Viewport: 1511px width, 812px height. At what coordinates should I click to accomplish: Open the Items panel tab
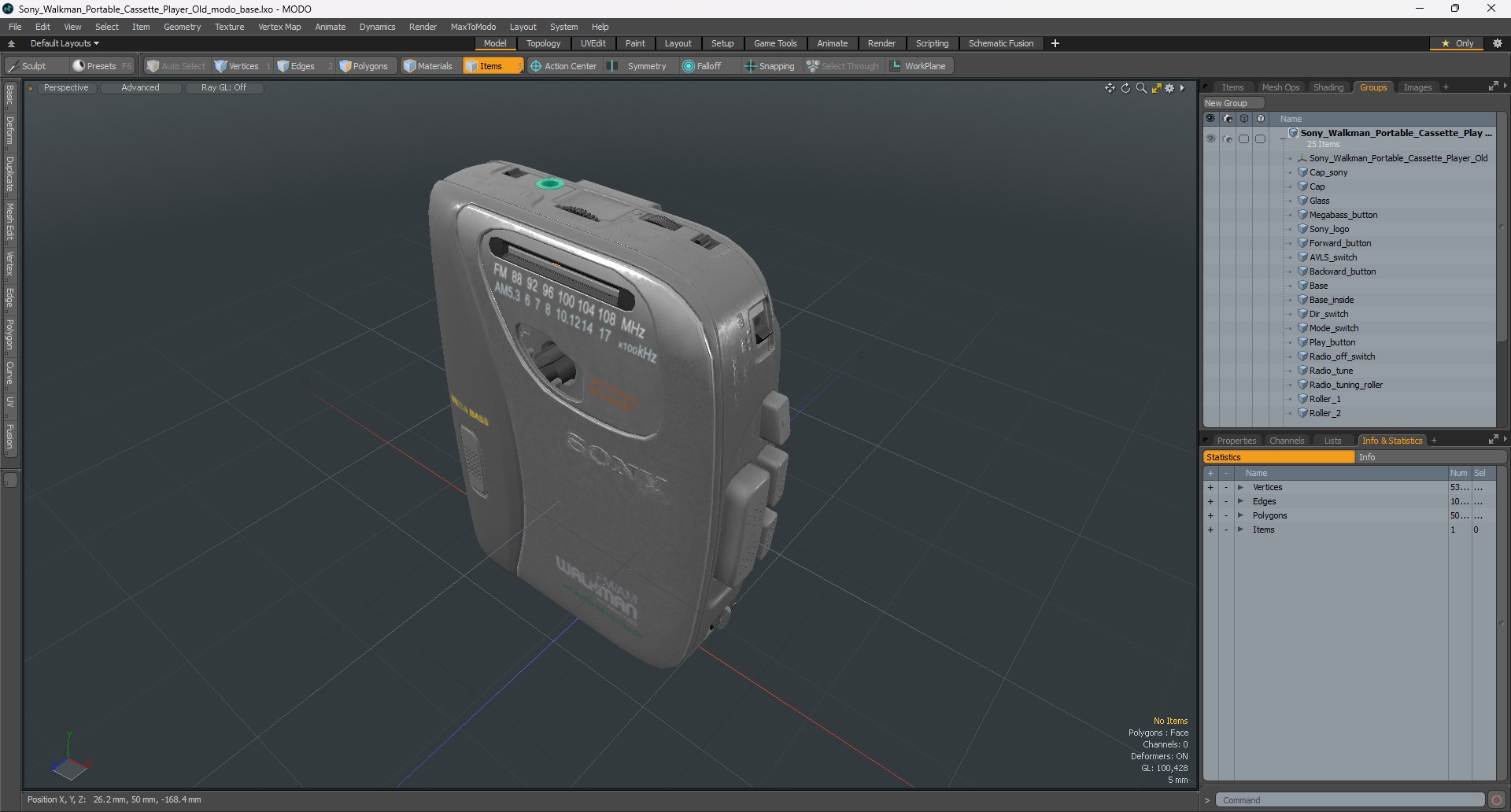point(1232,87)
